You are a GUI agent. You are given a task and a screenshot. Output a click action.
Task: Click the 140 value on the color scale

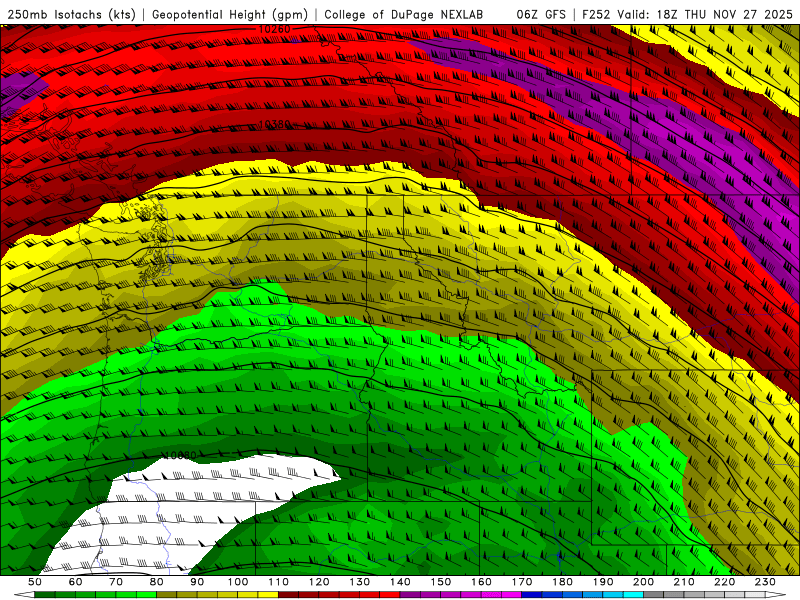click(400, 582)
